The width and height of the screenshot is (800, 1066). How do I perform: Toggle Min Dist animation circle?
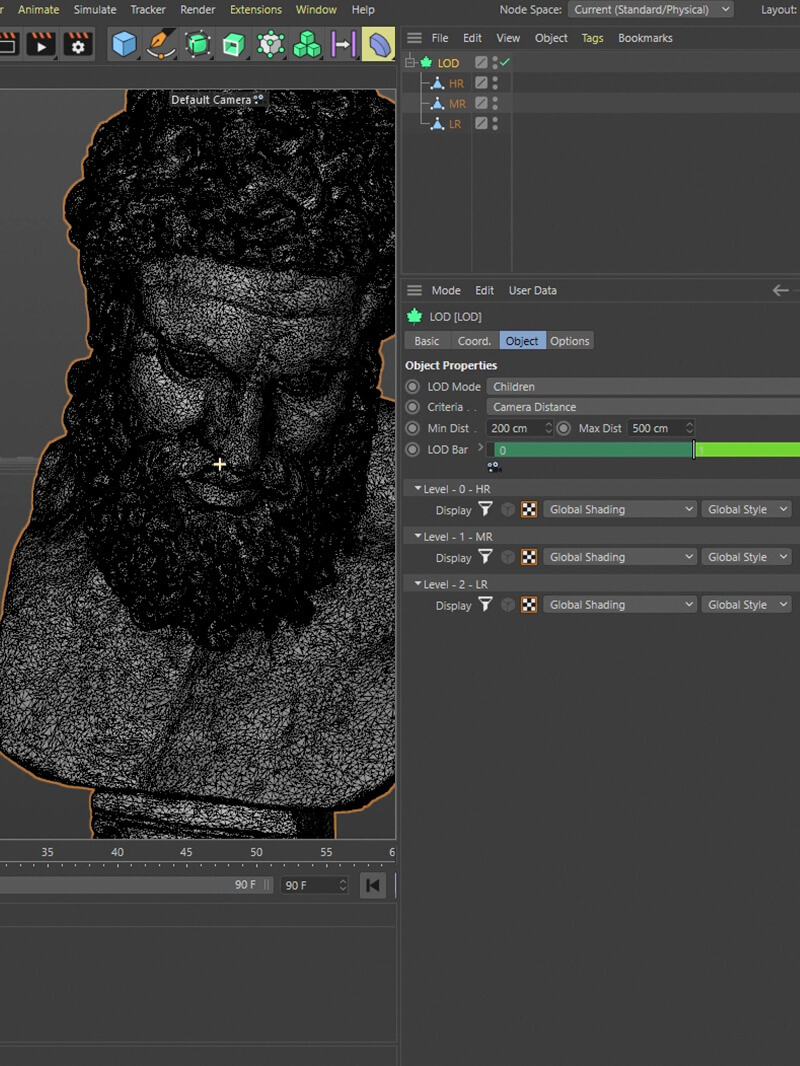pos(413,428)
